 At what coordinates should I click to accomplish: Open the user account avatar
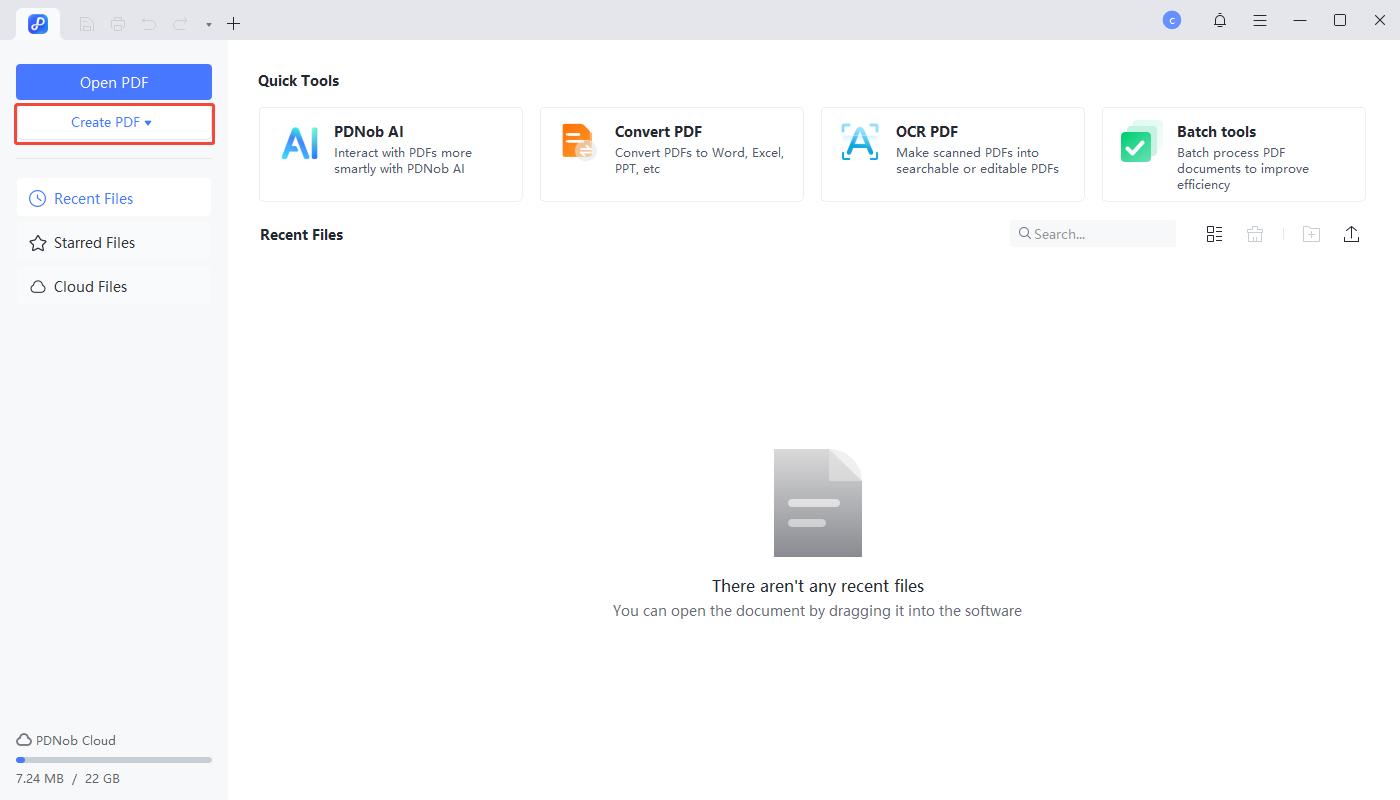click(x=1172, y=20)
